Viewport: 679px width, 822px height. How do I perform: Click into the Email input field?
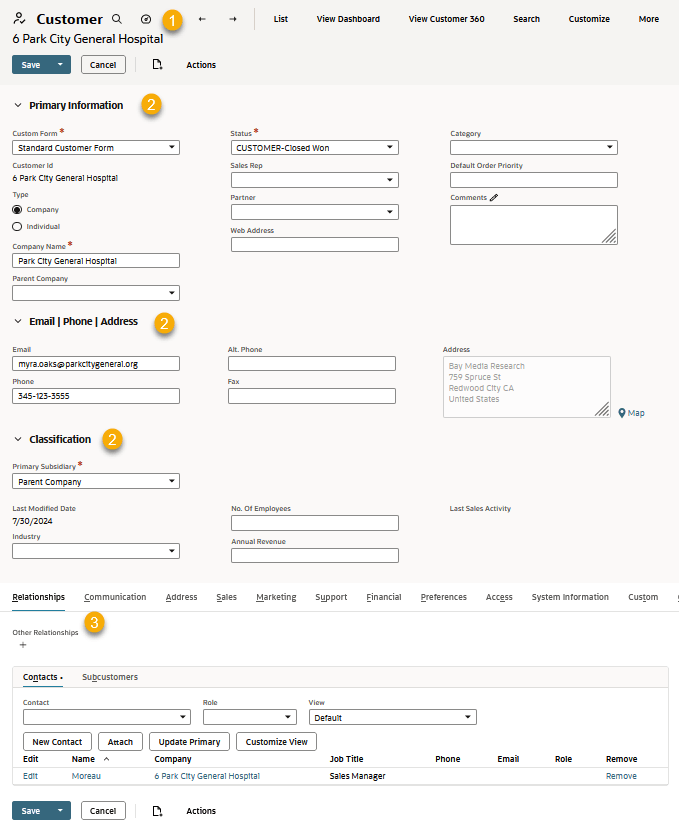point(96,364)
